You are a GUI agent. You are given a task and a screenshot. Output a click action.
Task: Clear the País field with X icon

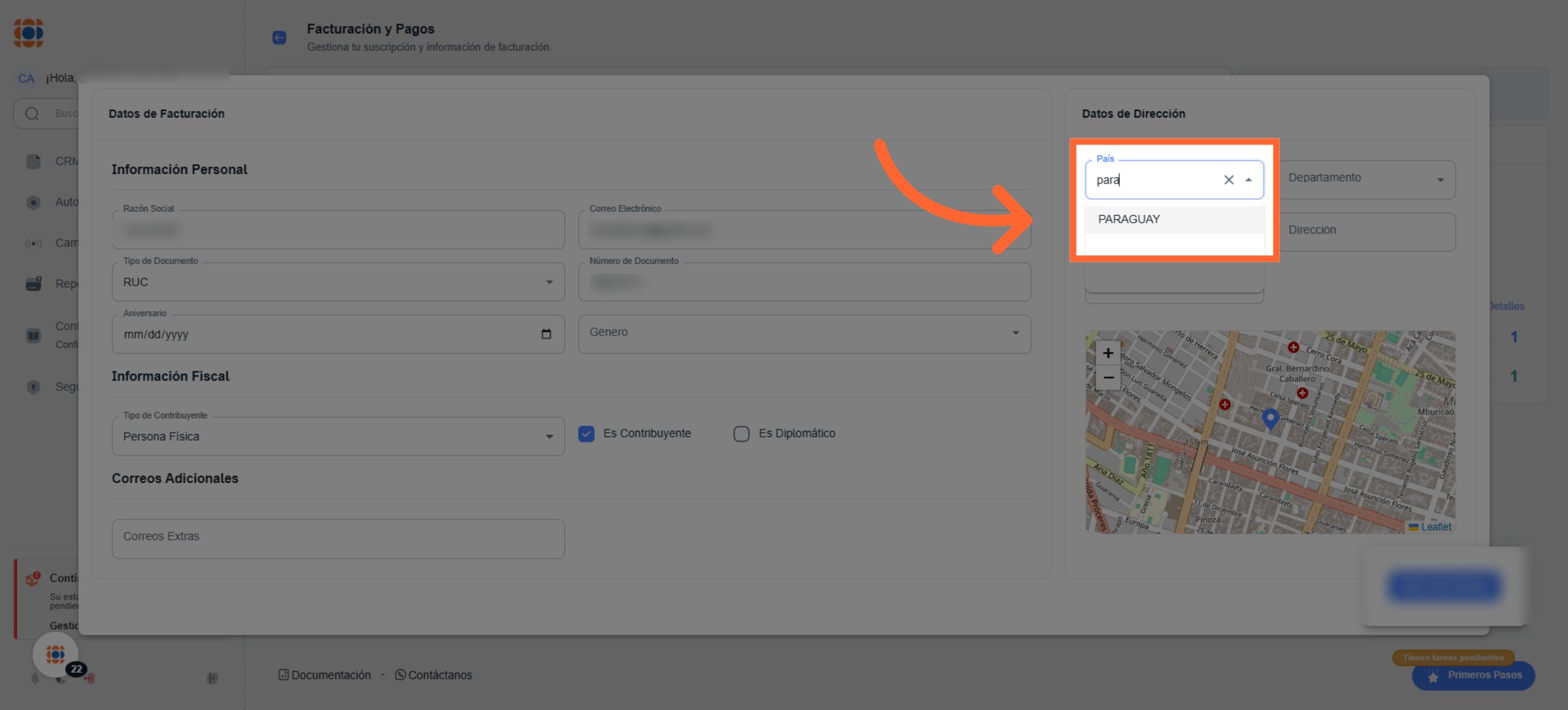pos(1228,180)
